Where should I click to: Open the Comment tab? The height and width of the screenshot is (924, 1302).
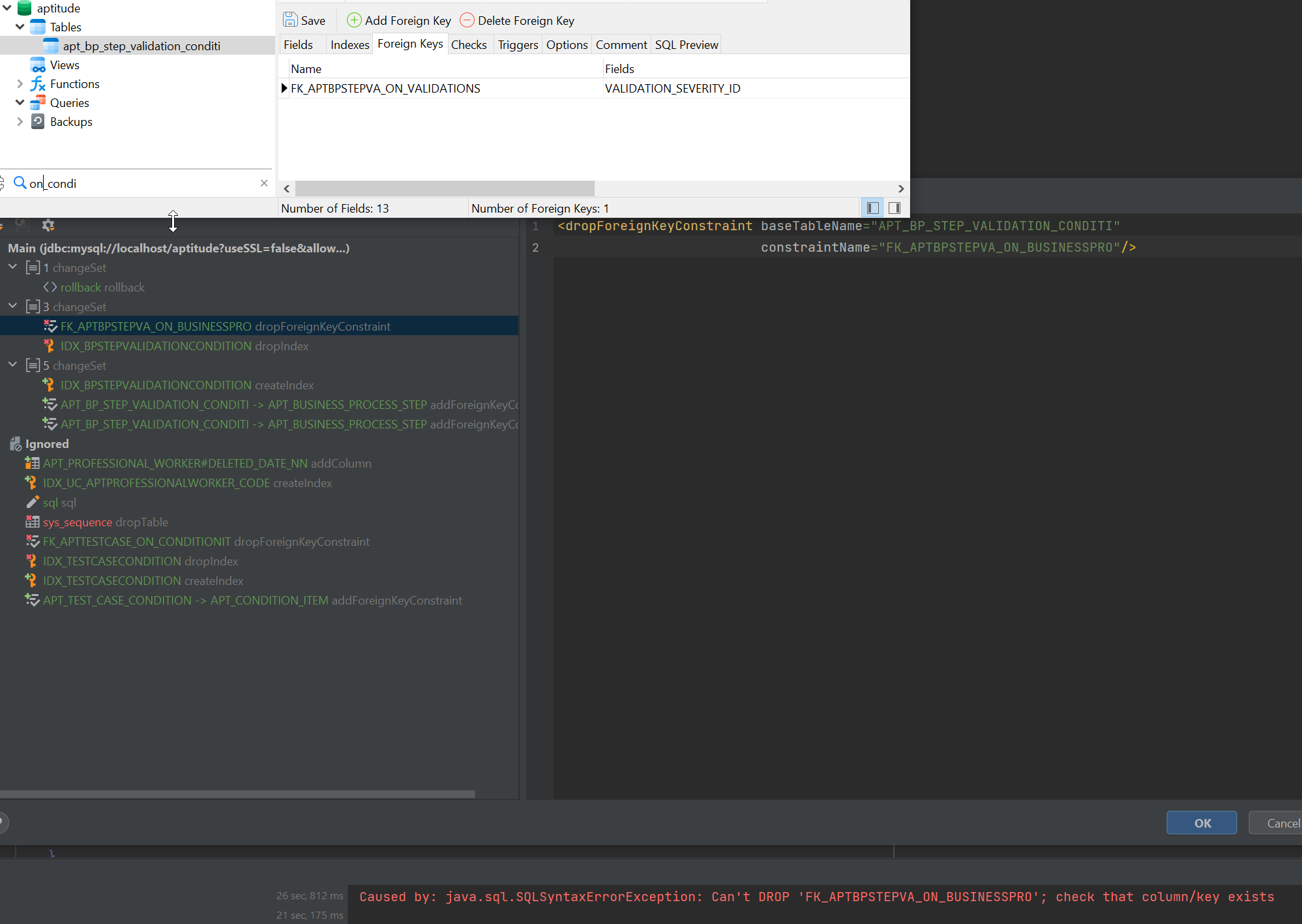point(621,44)
